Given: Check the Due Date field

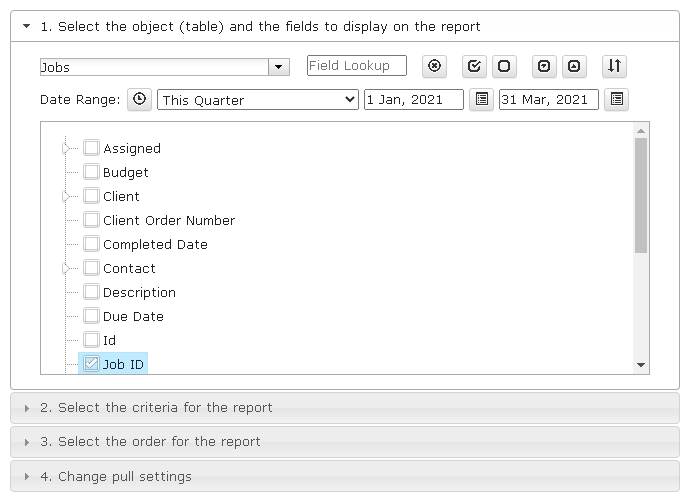Looking at the screenshot, I should pos(91,316).
